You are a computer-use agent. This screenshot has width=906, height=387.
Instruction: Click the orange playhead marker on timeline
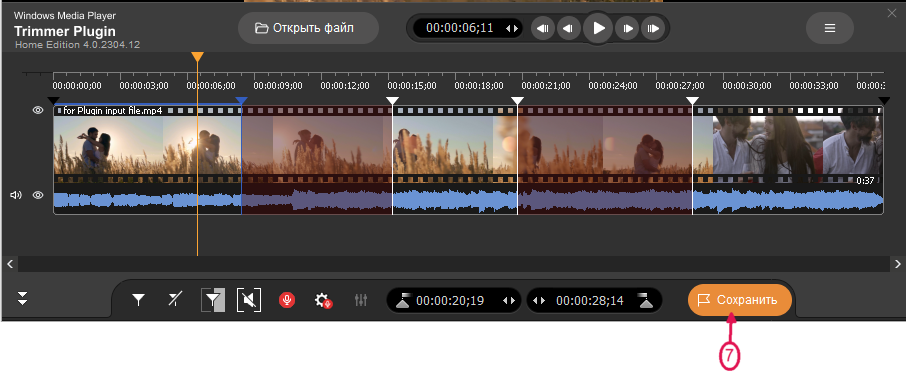click(x=198, y=57)
